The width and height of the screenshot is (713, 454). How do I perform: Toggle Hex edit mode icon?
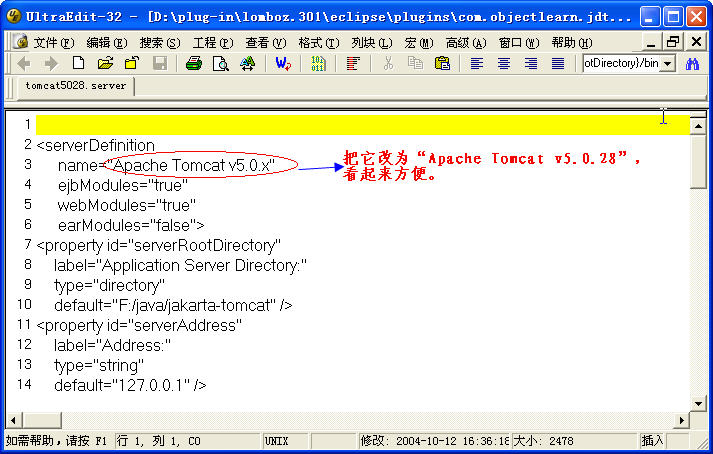point(318,63)
